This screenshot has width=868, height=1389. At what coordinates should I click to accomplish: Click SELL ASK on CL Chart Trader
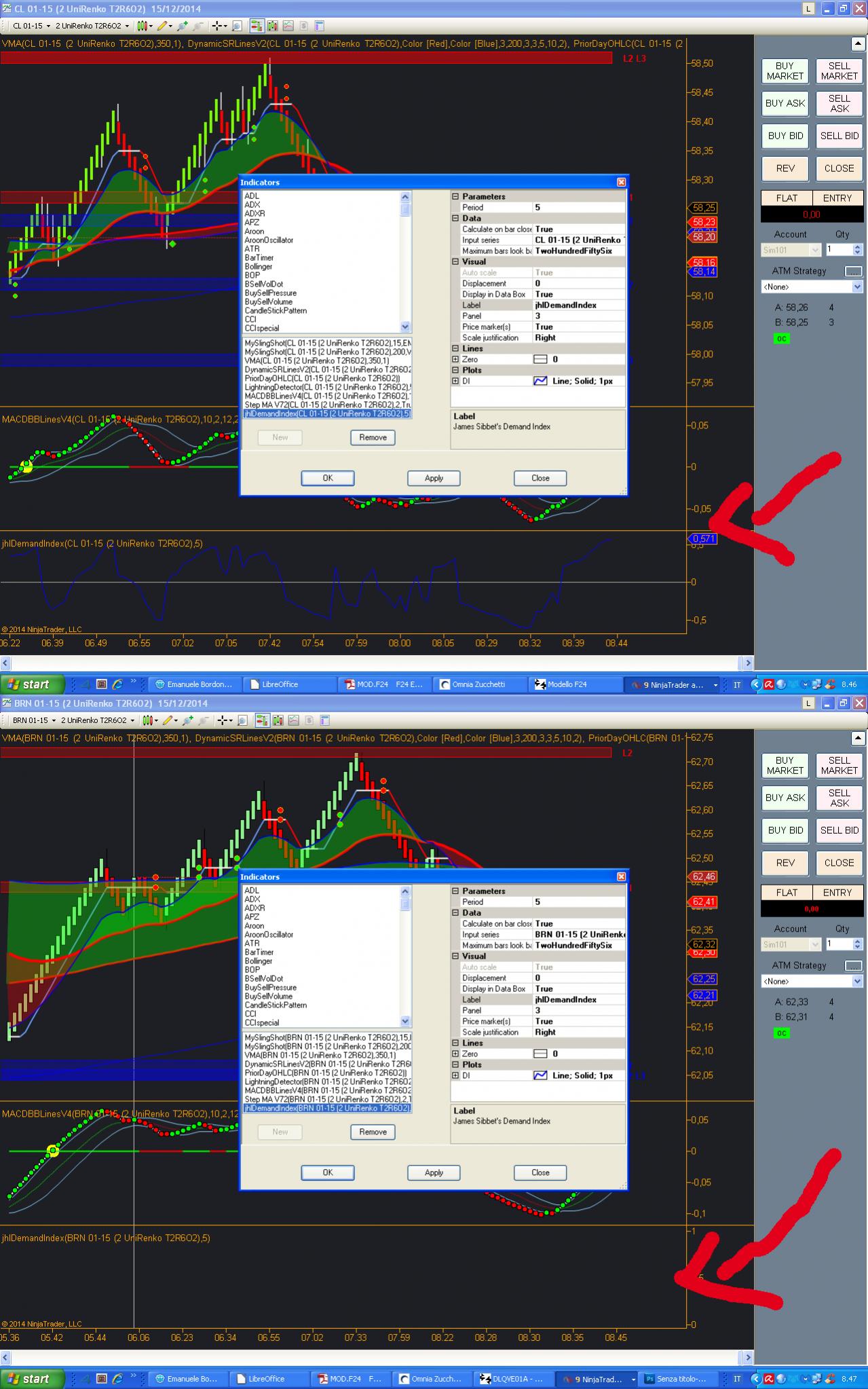tap(839, 103)
